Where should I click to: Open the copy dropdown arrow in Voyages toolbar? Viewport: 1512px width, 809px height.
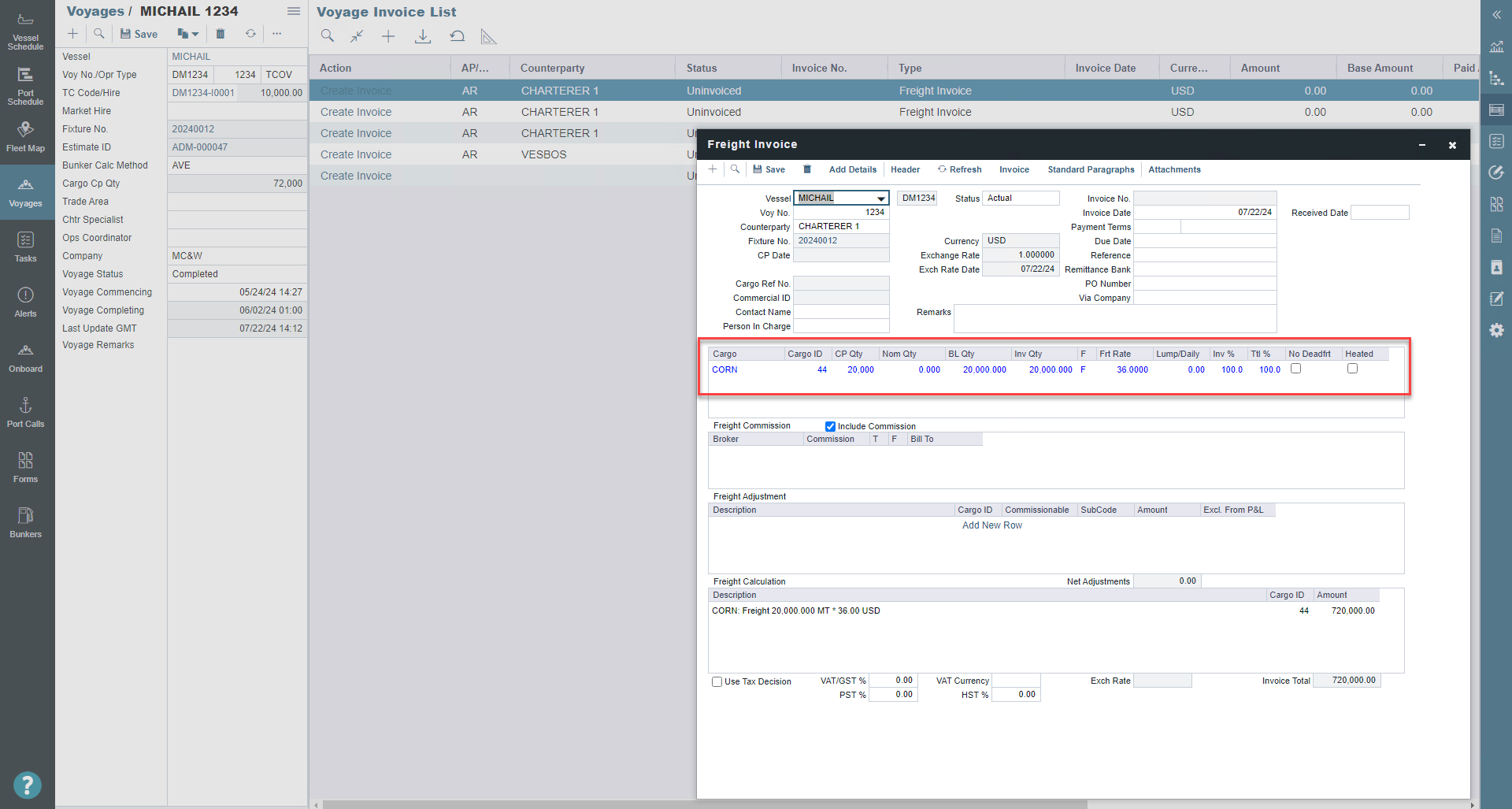pos(195,34)
